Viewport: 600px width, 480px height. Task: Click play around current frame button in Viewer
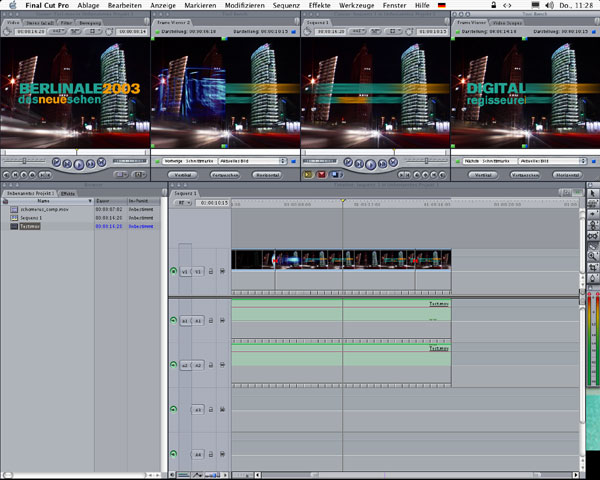tap(90, 164)
